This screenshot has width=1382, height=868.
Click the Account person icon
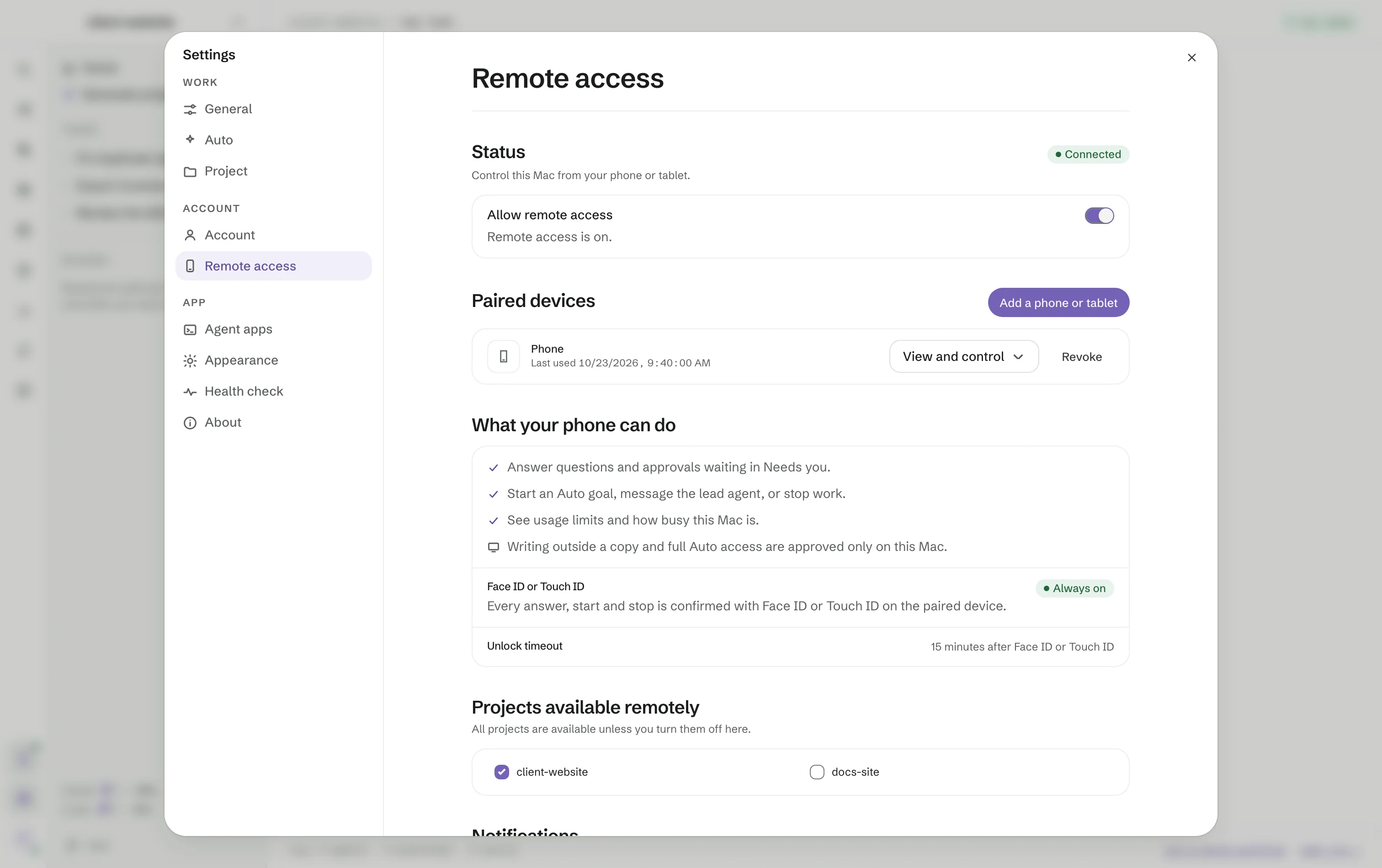pos(190,235)
